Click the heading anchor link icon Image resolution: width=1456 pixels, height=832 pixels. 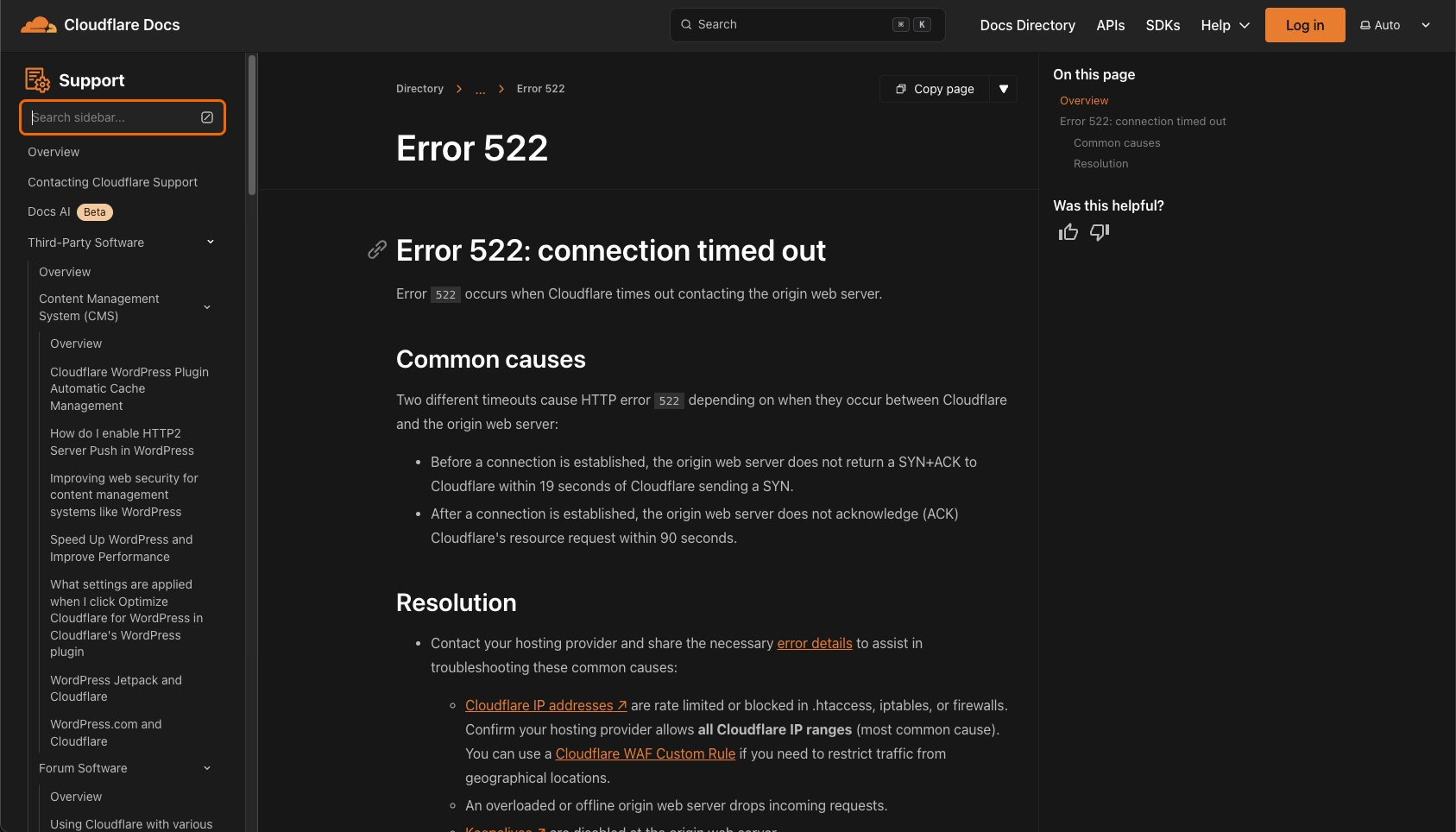point(377,250)
